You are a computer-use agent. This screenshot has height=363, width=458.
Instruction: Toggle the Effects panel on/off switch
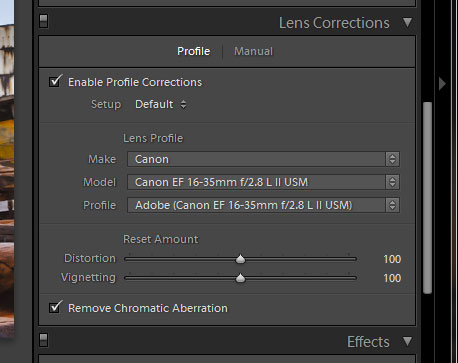[x=43, y=340]
